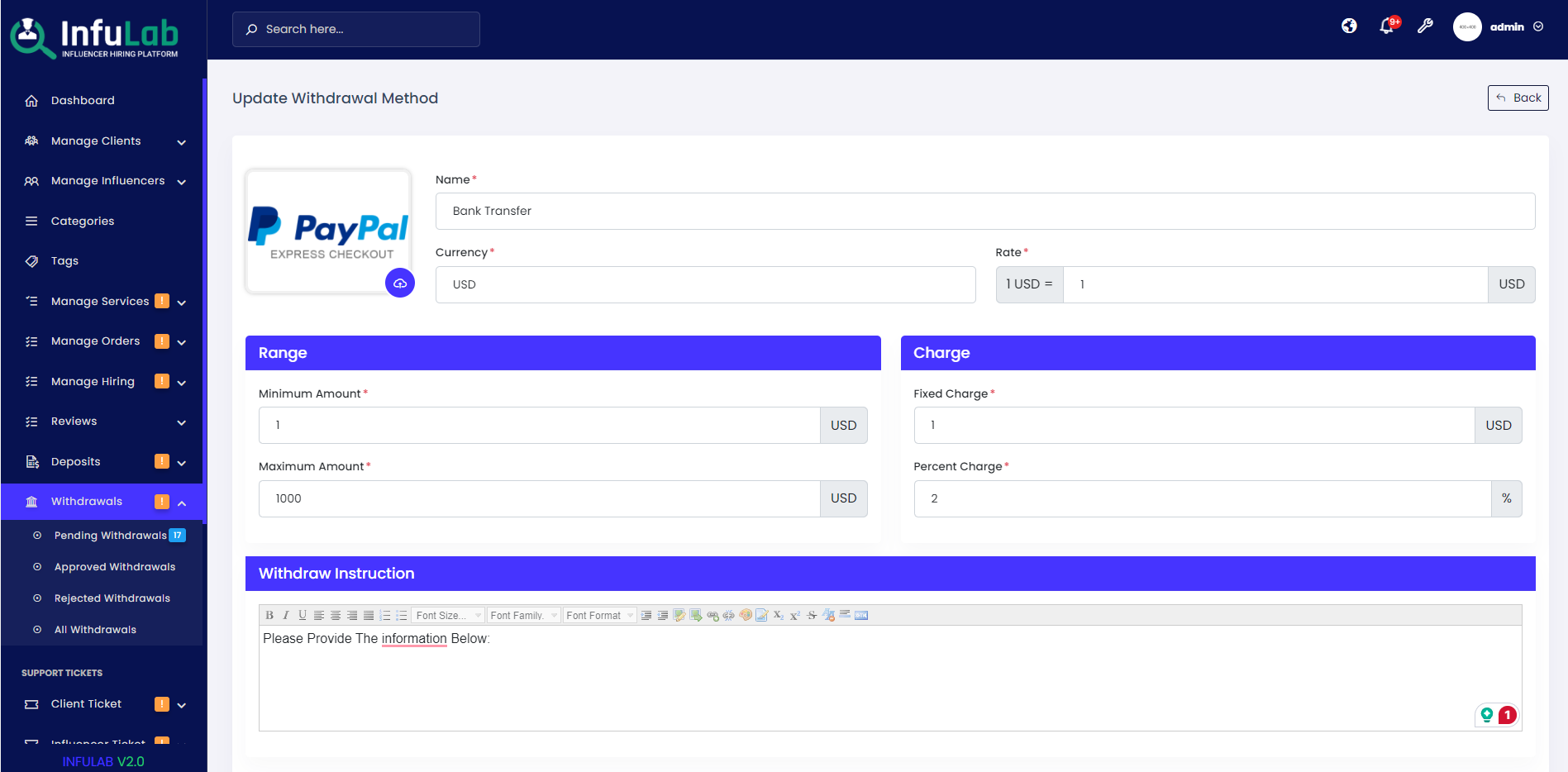Select the numbered list icon in editor

click(384, 615)
